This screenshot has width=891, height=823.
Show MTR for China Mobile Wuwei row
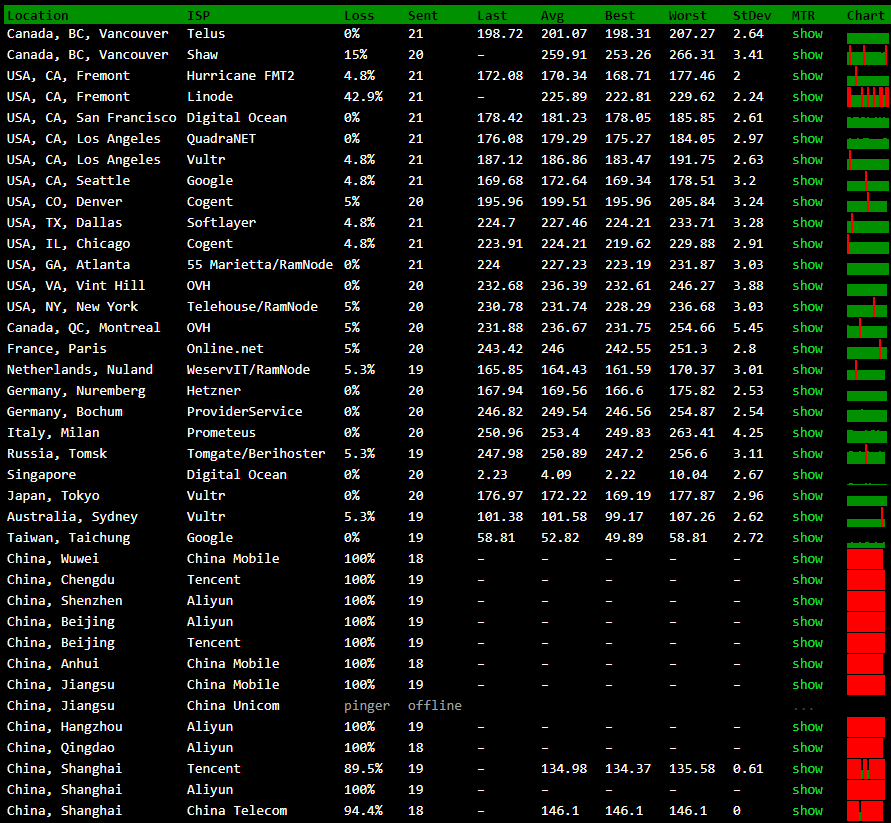click(807, 559)
